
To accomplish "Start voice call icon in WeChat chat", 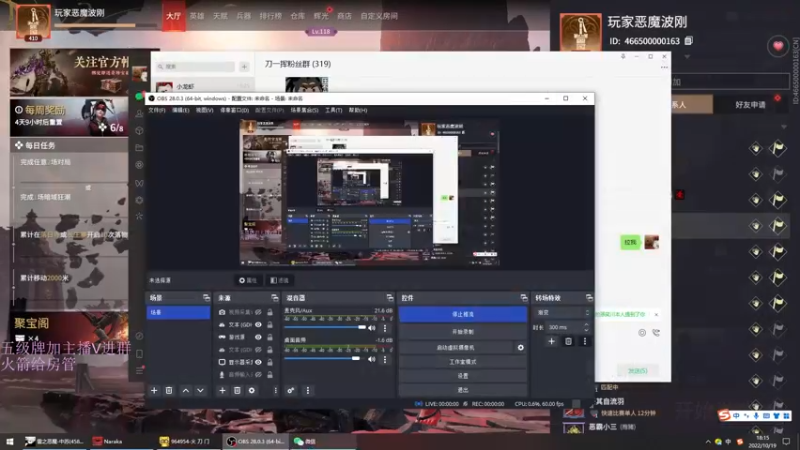I will click(656, 333).
